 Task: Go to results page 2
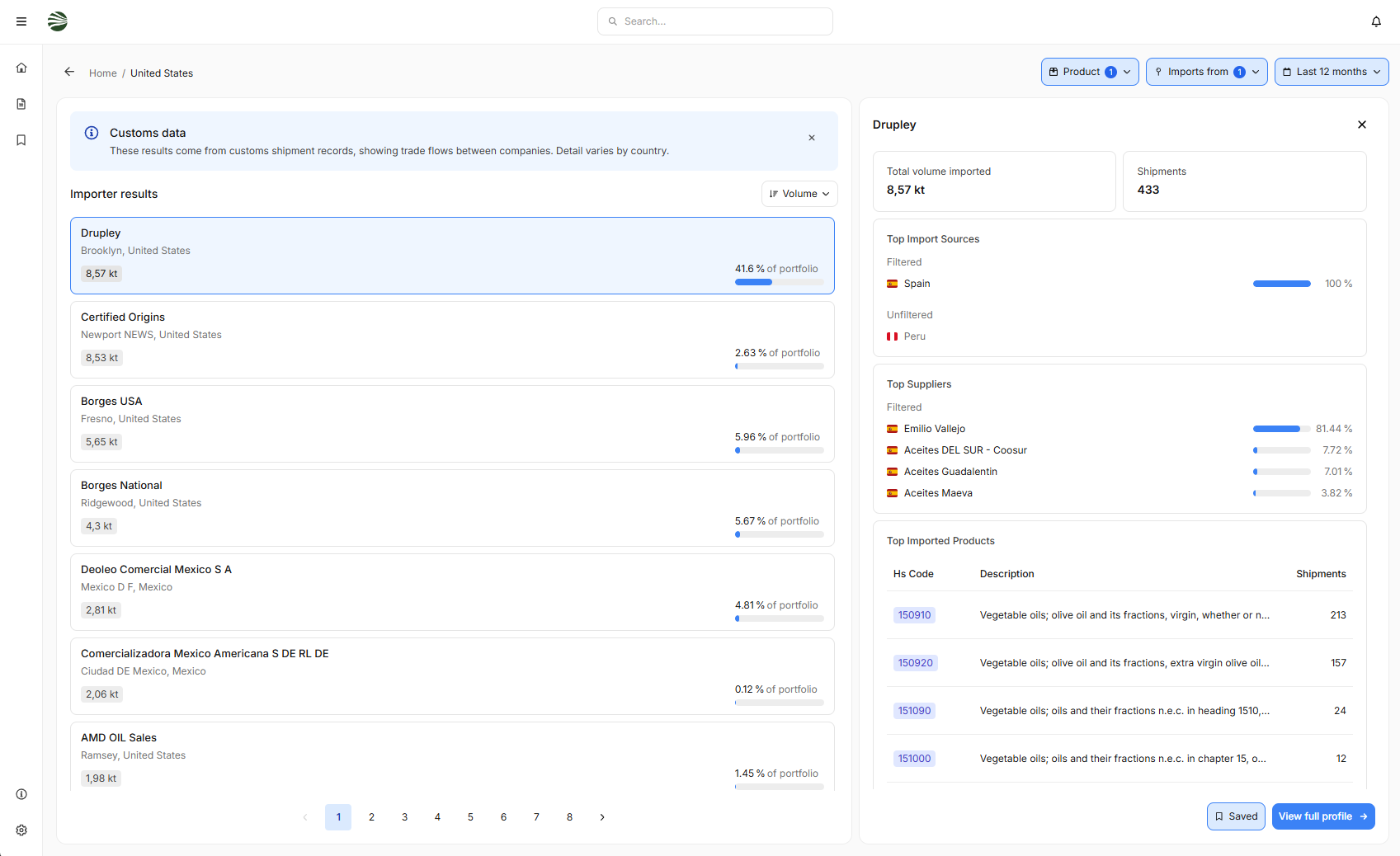(x=371, y=817)
